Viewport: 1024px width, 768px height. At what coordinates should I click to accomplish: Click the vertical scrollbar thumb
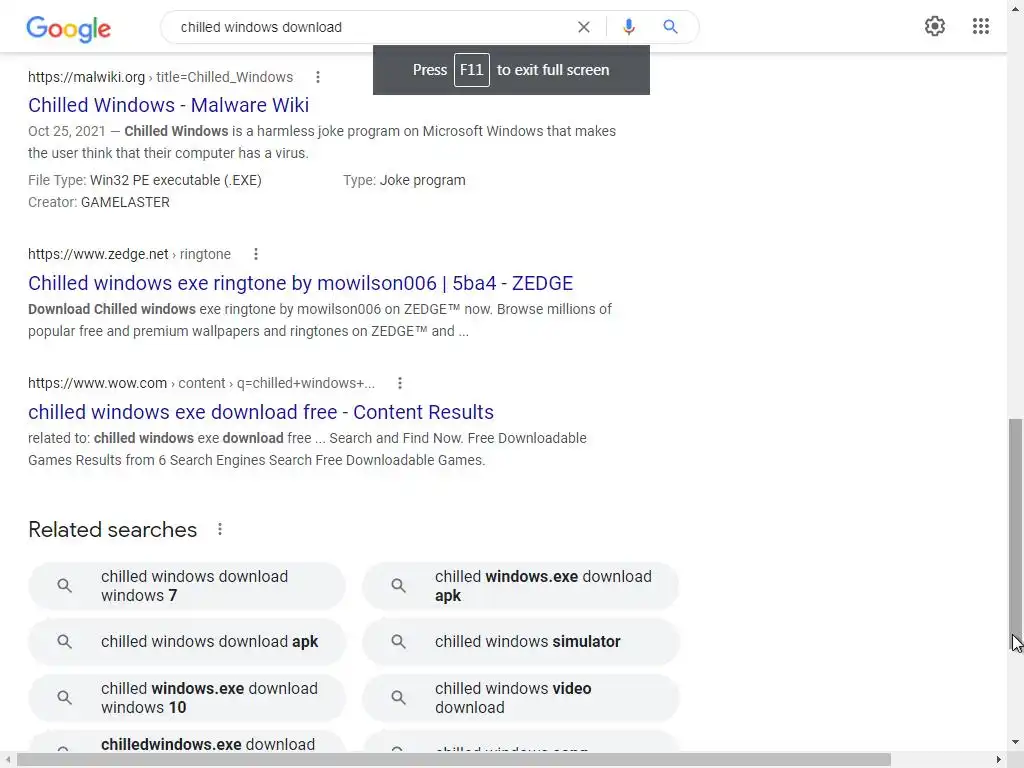point(1015,532)
